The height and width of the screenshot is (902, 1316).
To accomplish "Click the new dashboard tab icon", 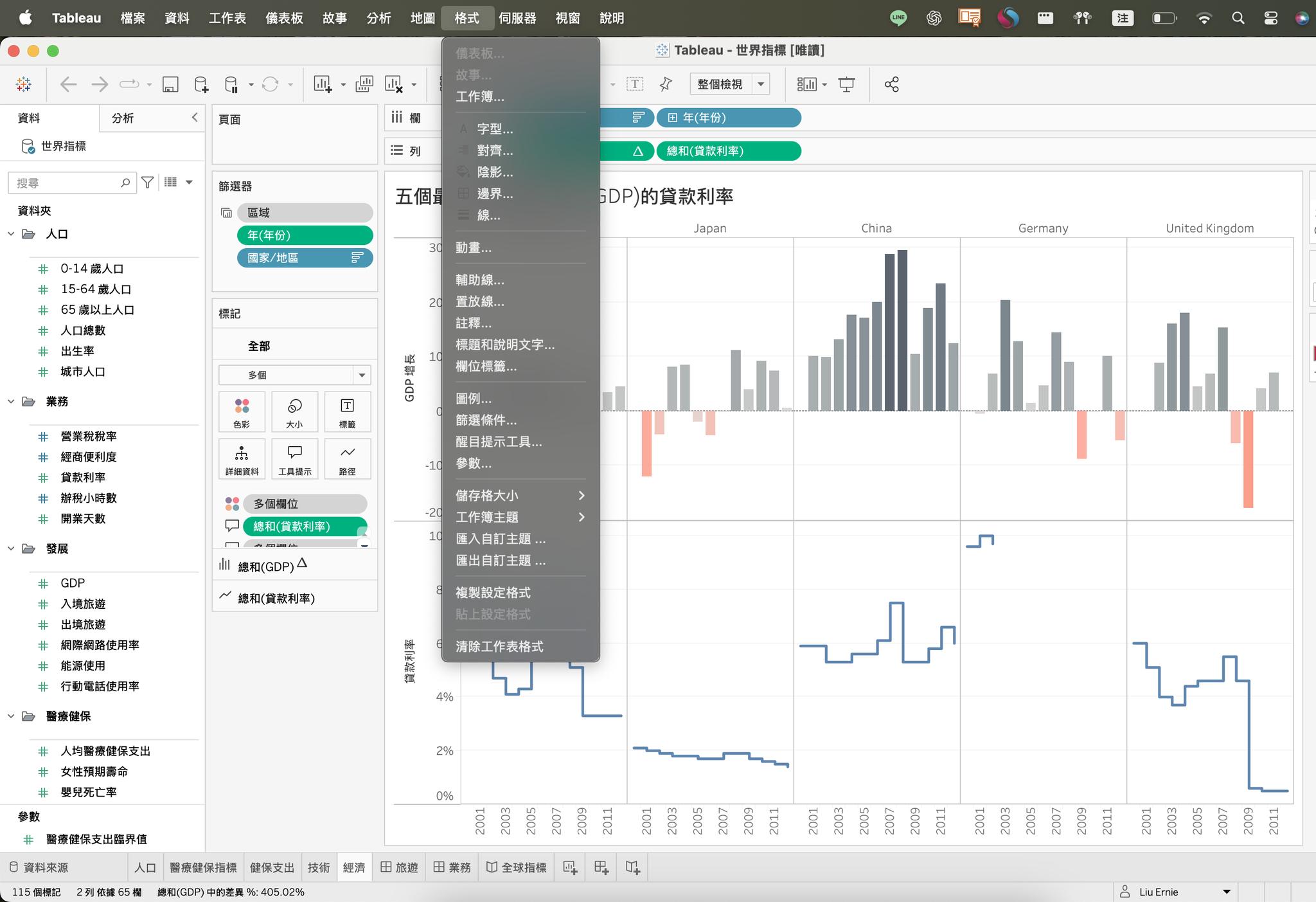I will [601, 867].
